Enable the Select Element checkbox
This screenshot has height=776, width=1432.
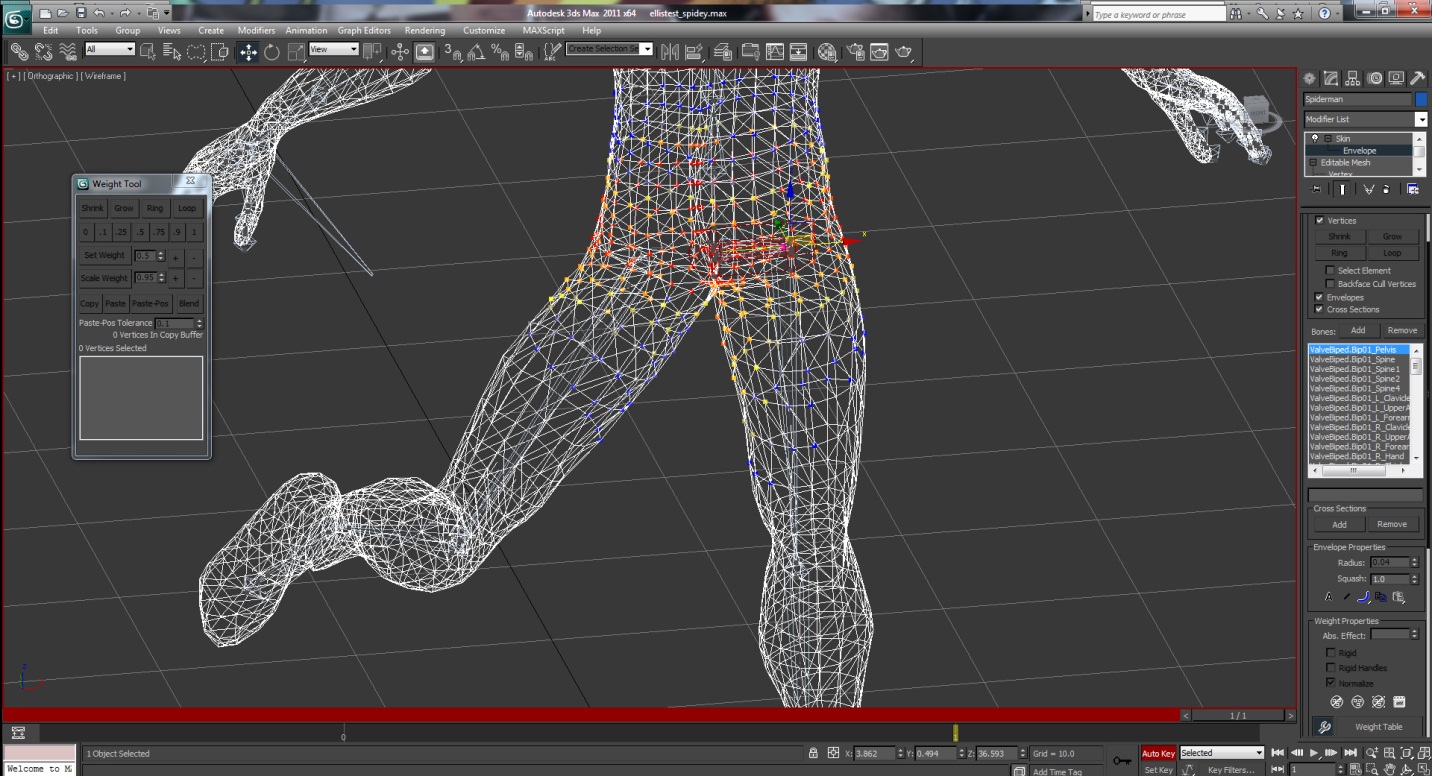(x=1329, y=270)
